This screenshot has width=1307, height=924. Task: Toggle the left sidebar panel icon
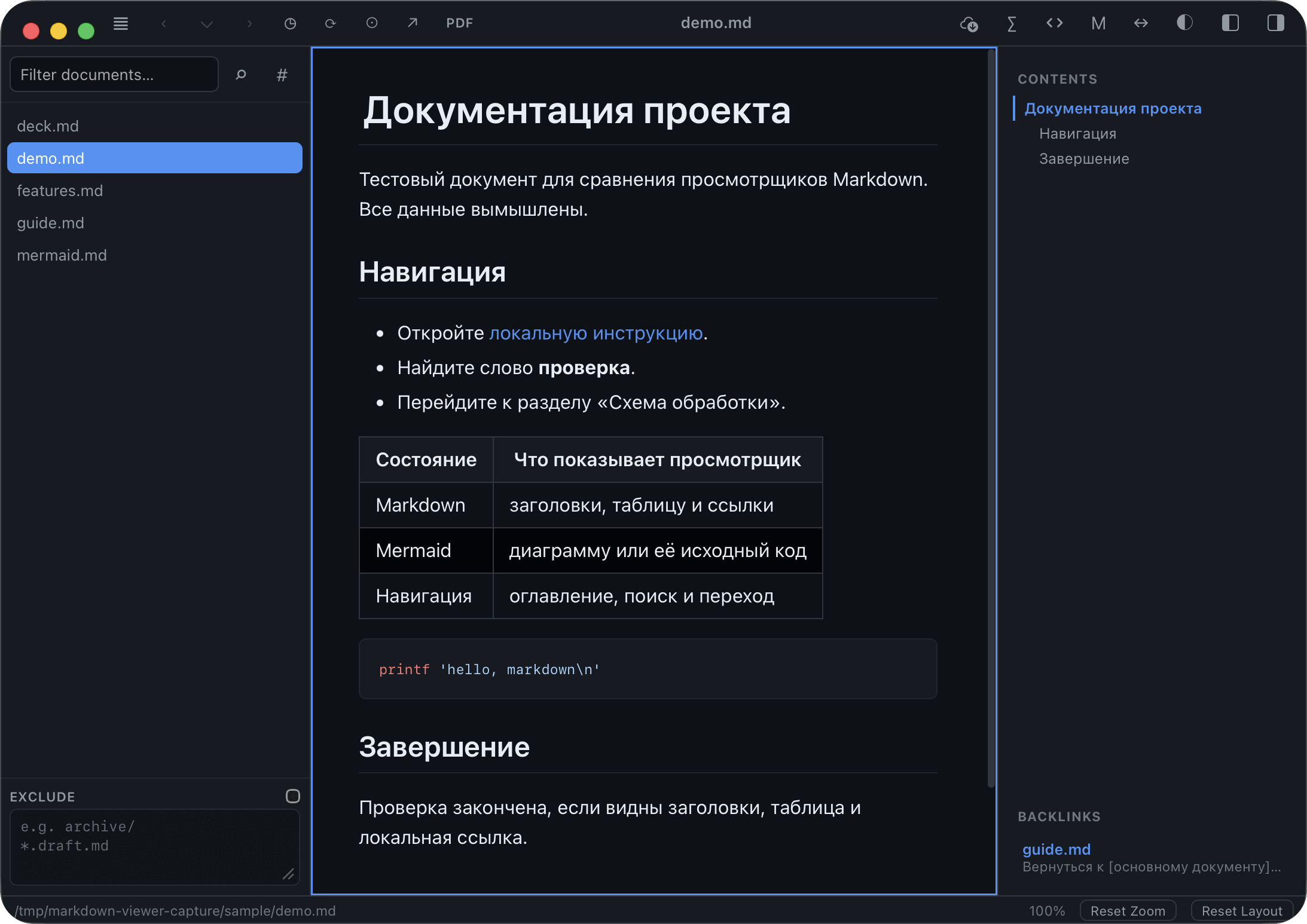[x=1230, y=23]
